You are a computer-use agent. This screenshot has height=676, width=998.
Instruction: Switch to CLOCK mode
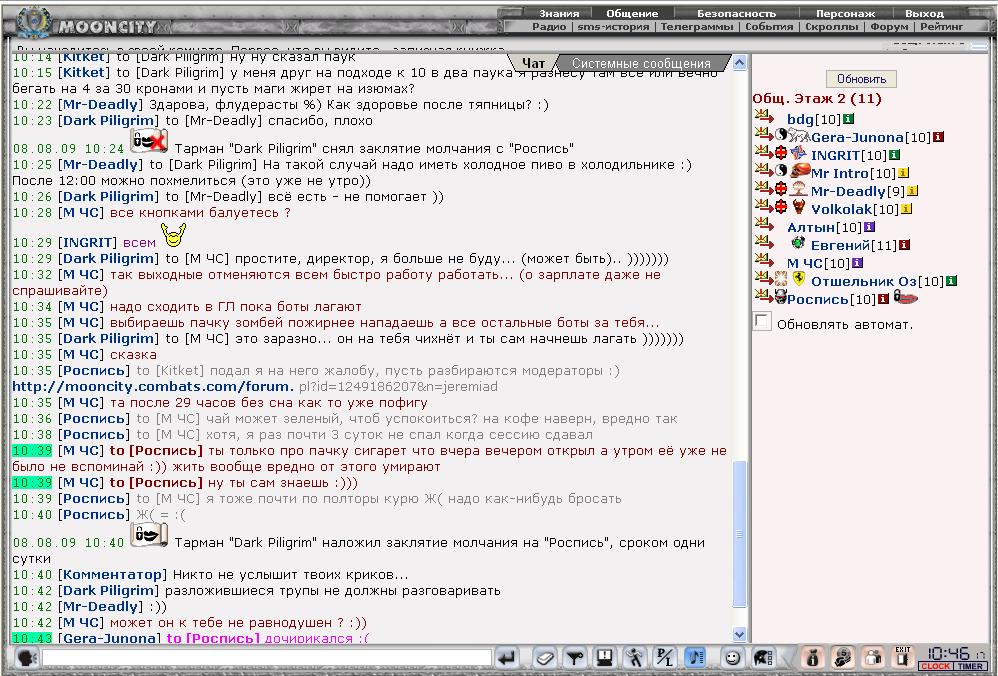point(935,666)
